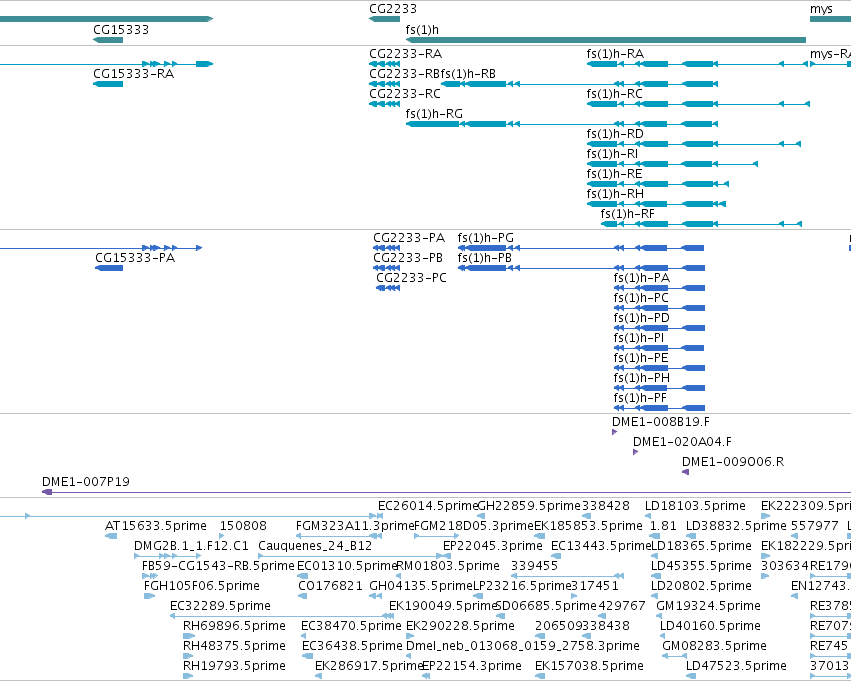Viewport: 851px width, 681px height.
Task: Click EST label GM19324.5prime
Action: coord(708,606)
